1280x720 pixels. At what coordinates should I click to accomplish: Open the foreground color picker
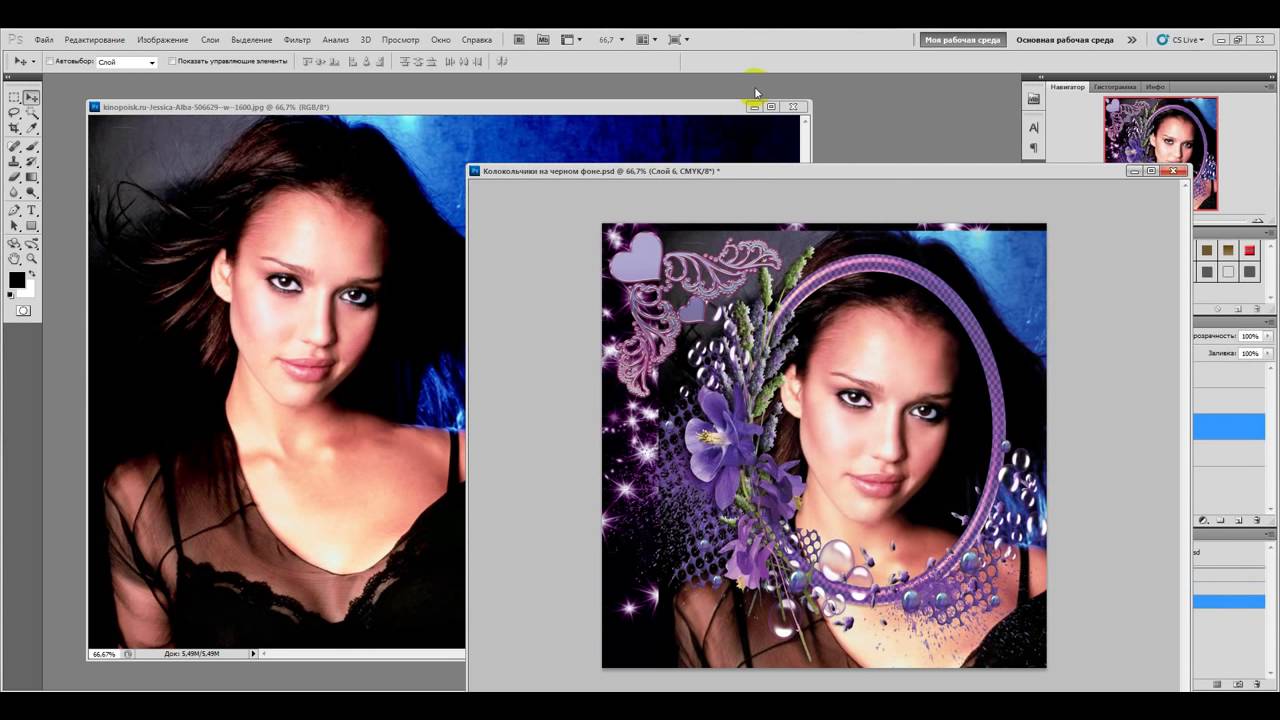pyautogui.click(x=17, y=280)
